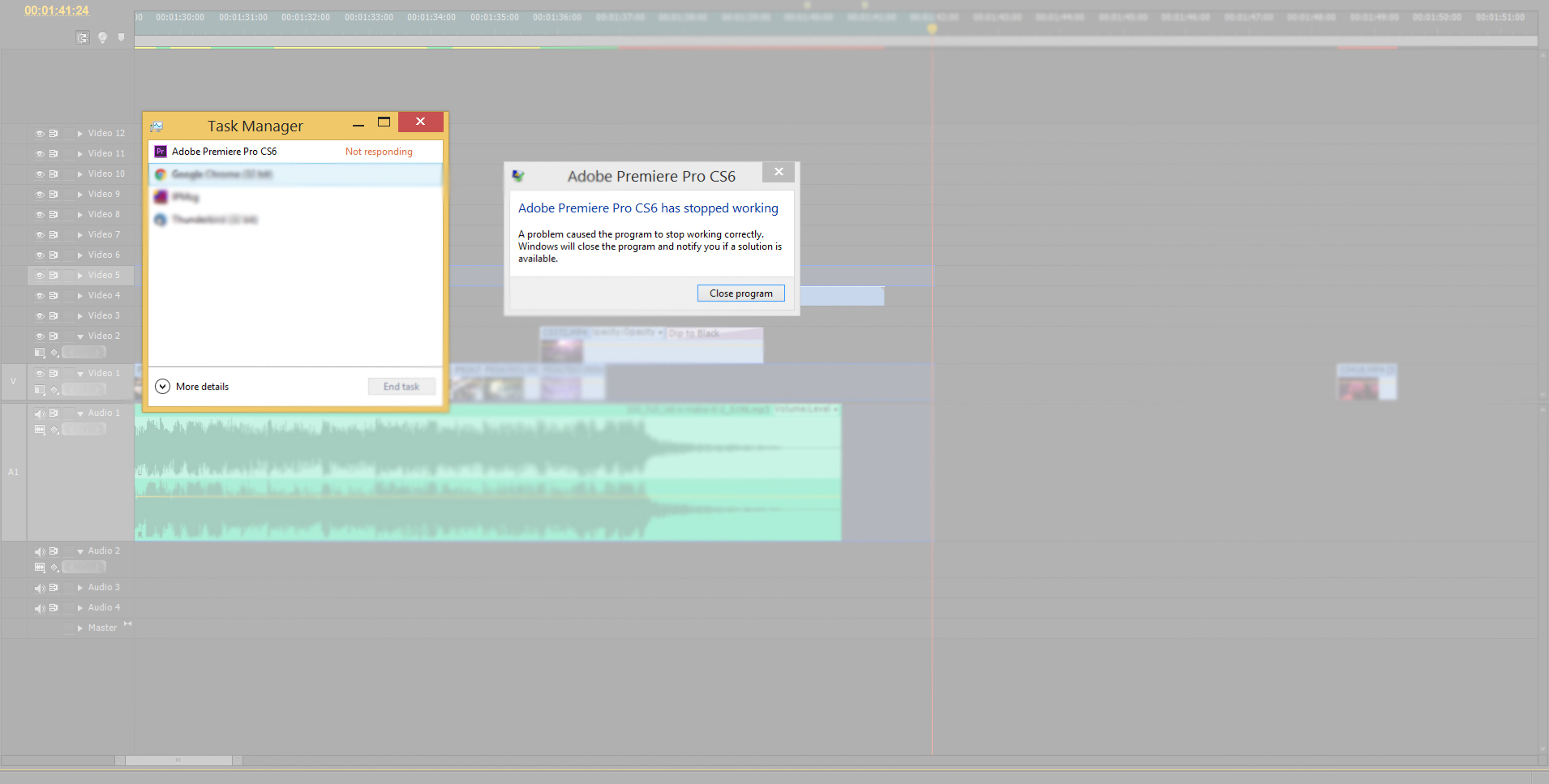Click add keyframe diamond on Video 2
Image resolution: width=1549 pixels, height=784 pixels.
(84, 352)
